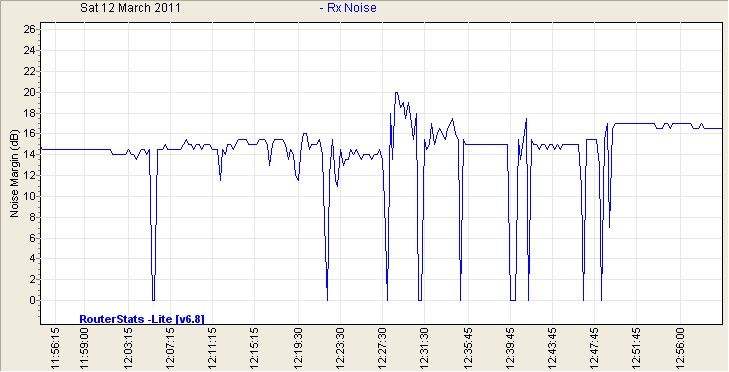Click the 12:43:45 time label

click(x=553, y=349)
